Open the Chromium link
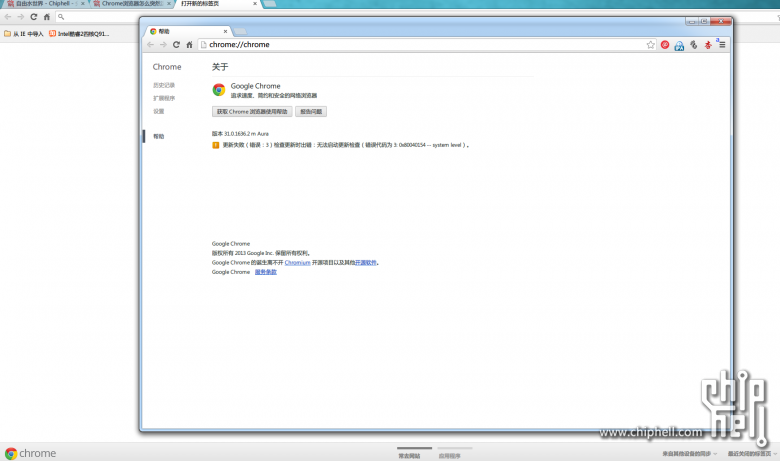The height and width of the screenshot is (461, 780). 297,263
